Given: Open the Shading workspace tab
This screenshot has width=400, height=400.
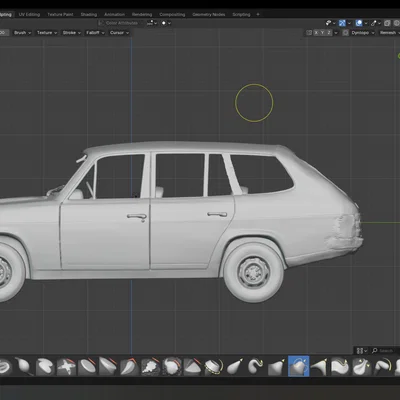Looking at the screenshot, I should pos(89,14).
